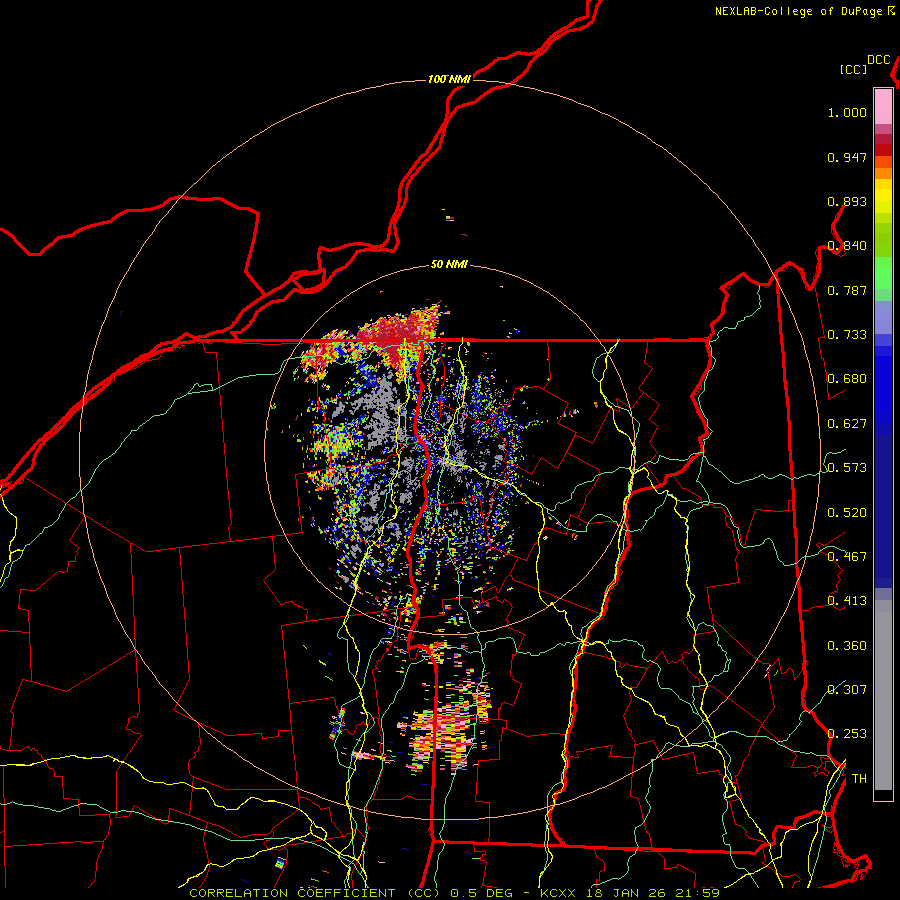900x900 pixels.
Task: Click the DCC label above the color scale
Action: click(878, 60)
